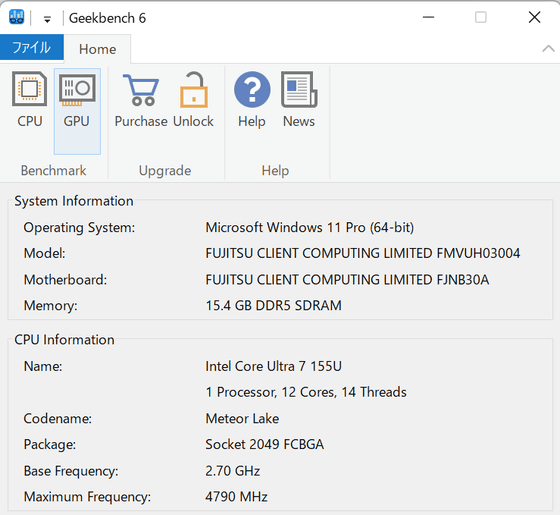Click the 2.70 GHz base frequency

tap(232, 471)
